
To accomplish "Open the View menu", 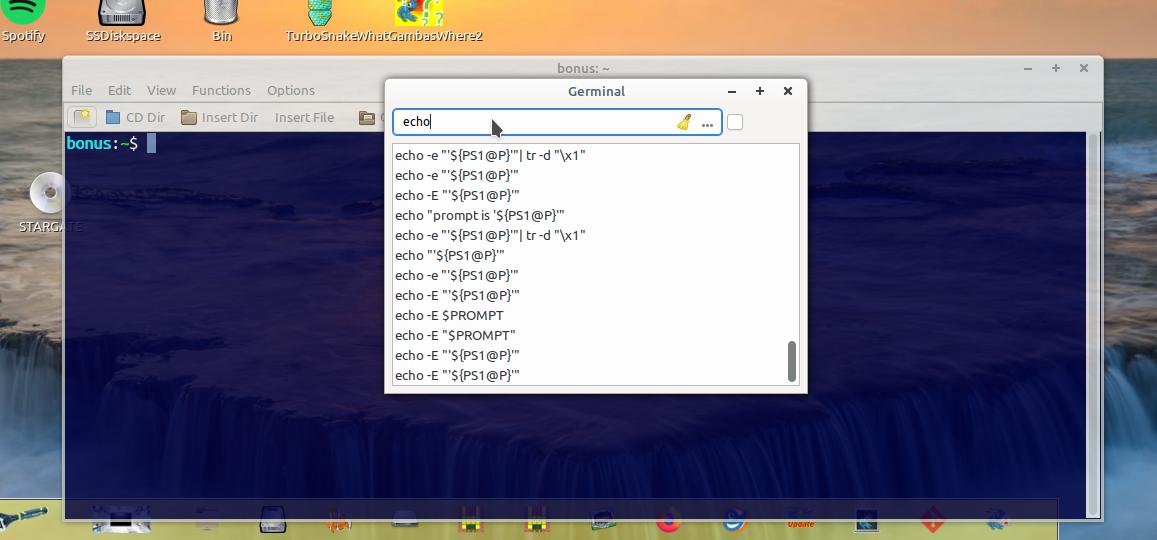I will pyautogui.click(x=161, y=90).
